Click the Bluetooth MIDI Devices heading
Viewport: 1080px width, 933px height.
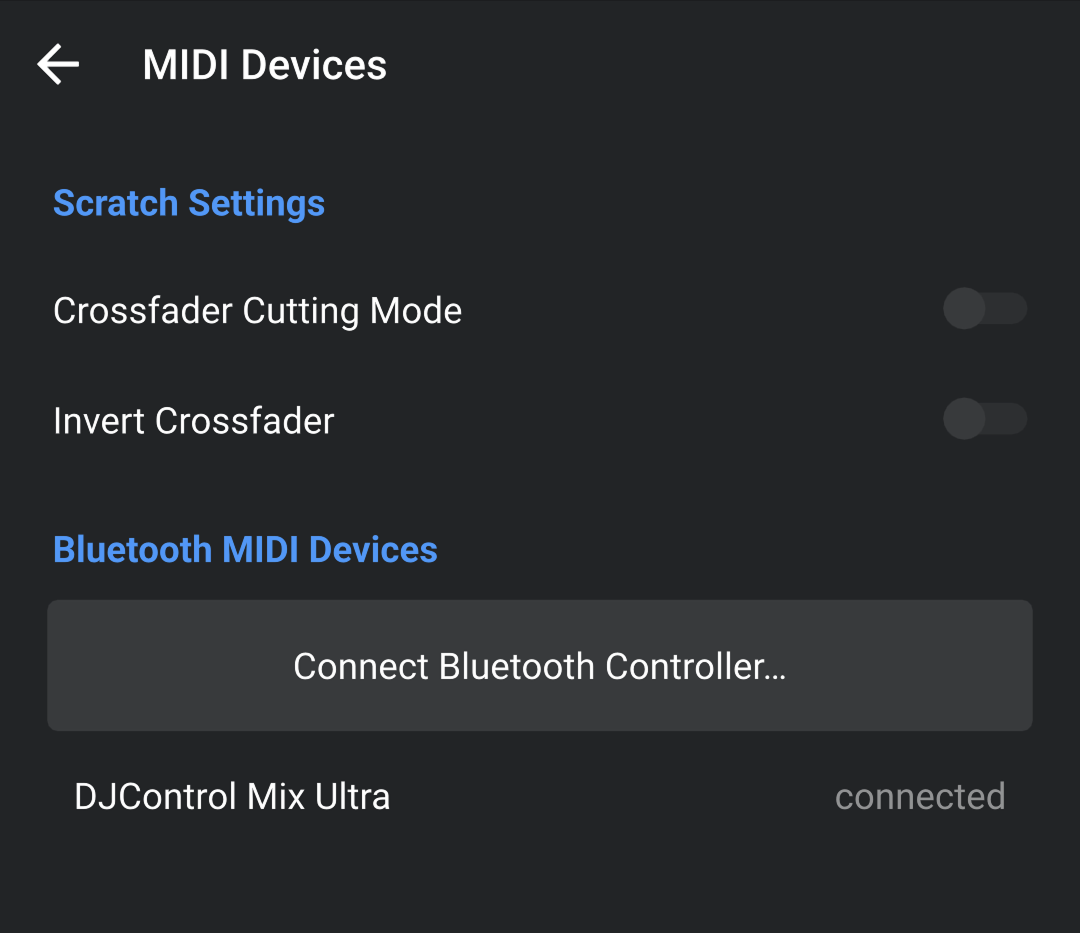[245, 549]
